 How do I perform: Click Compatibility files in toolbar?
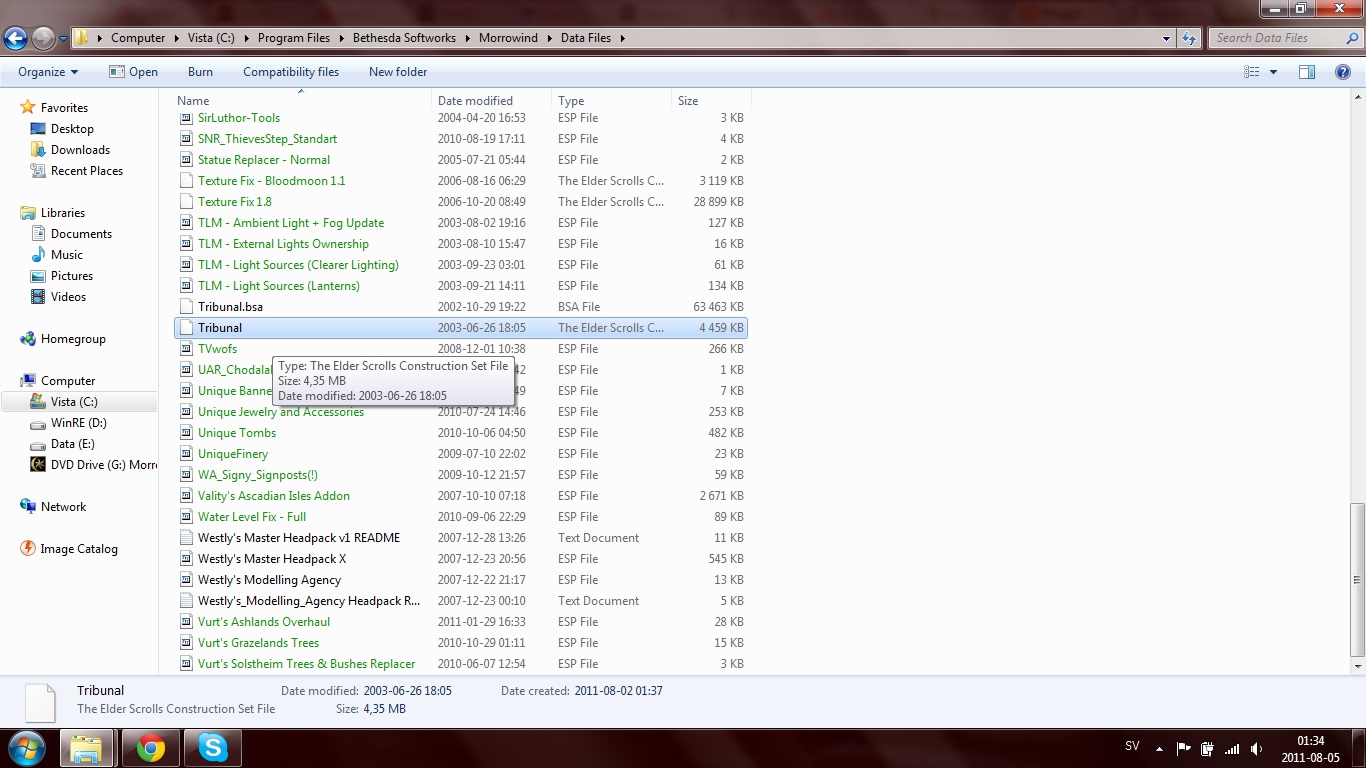tap(291, 72)
